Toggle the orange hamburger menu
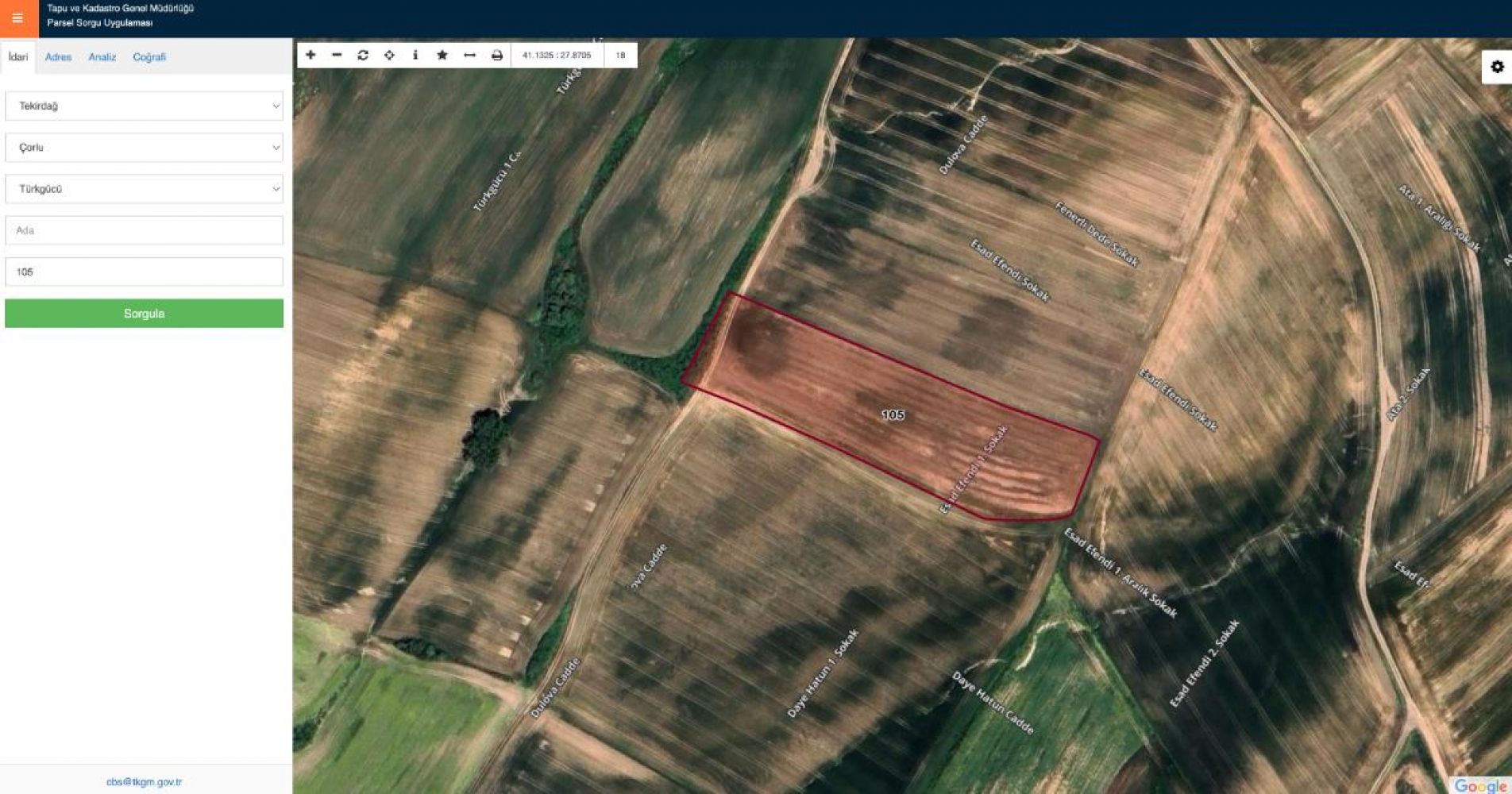 coord(17,17)
